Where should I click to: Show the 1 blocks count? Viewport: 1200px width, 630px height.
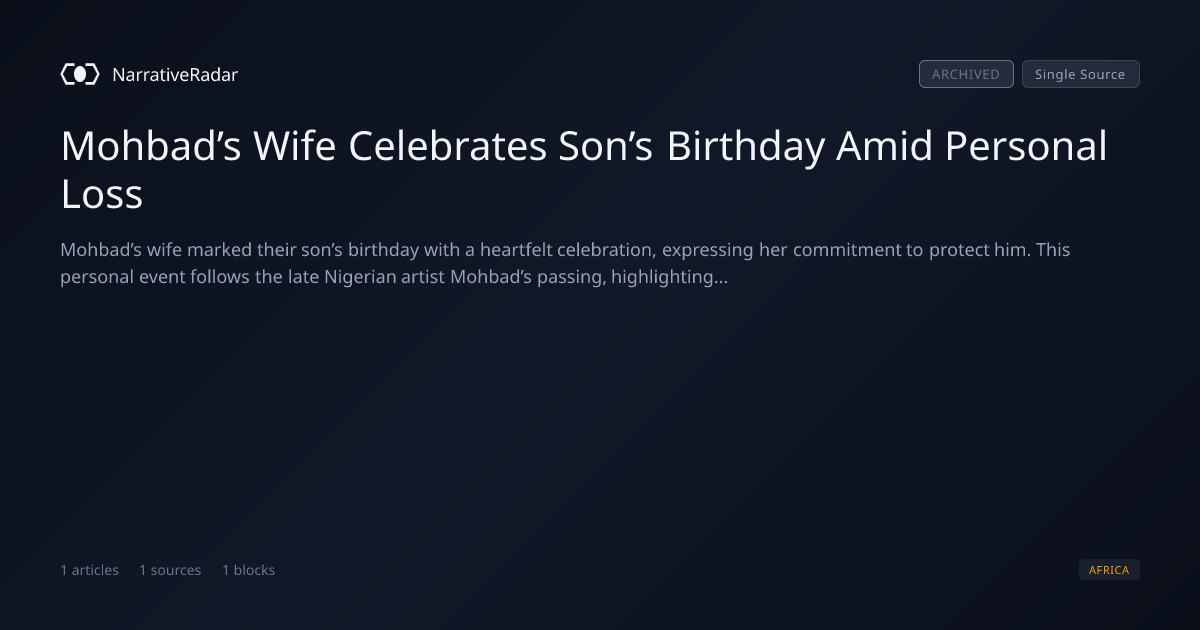[248, 570]
